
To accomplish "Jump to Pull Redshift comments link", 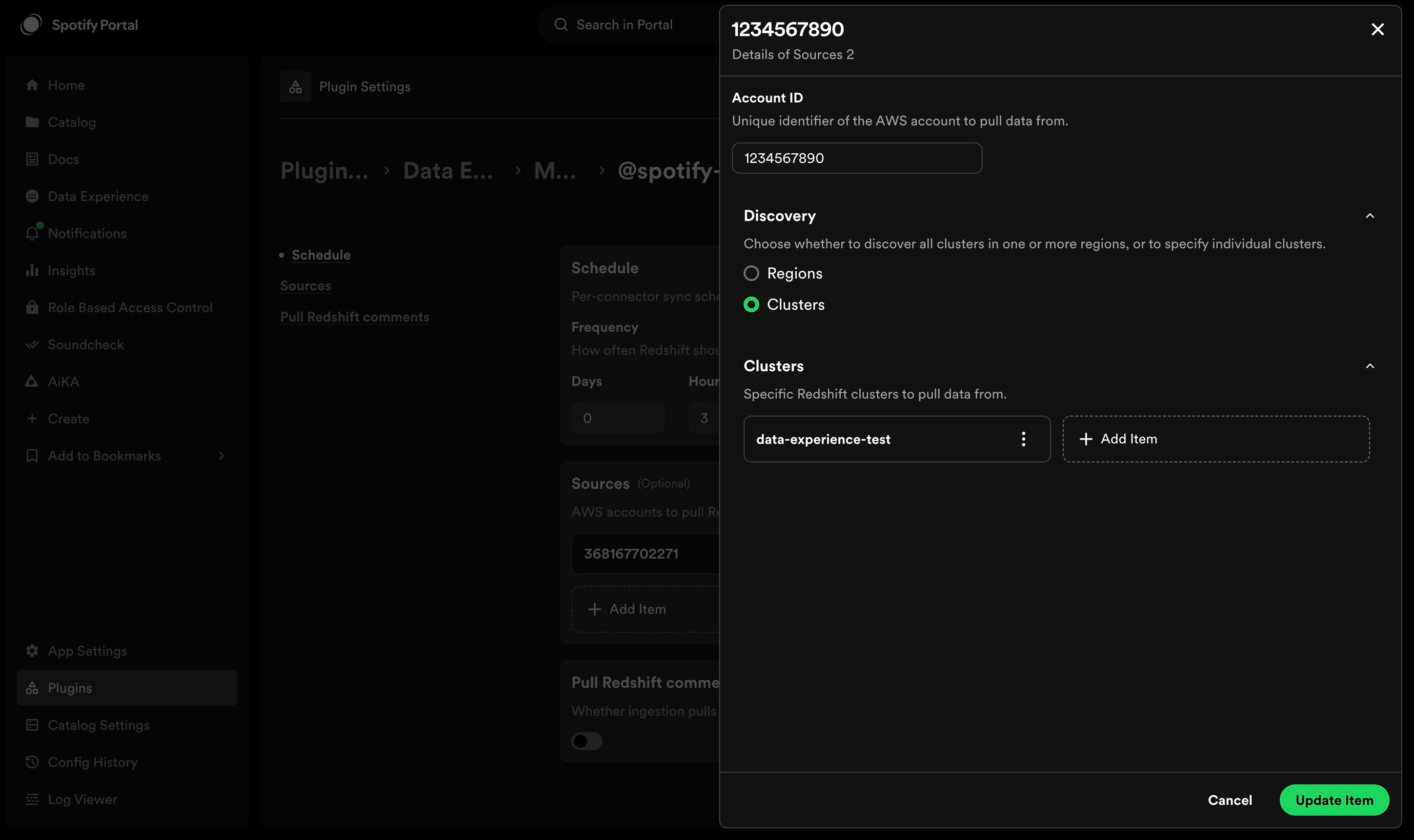I will tap(354, 317).
